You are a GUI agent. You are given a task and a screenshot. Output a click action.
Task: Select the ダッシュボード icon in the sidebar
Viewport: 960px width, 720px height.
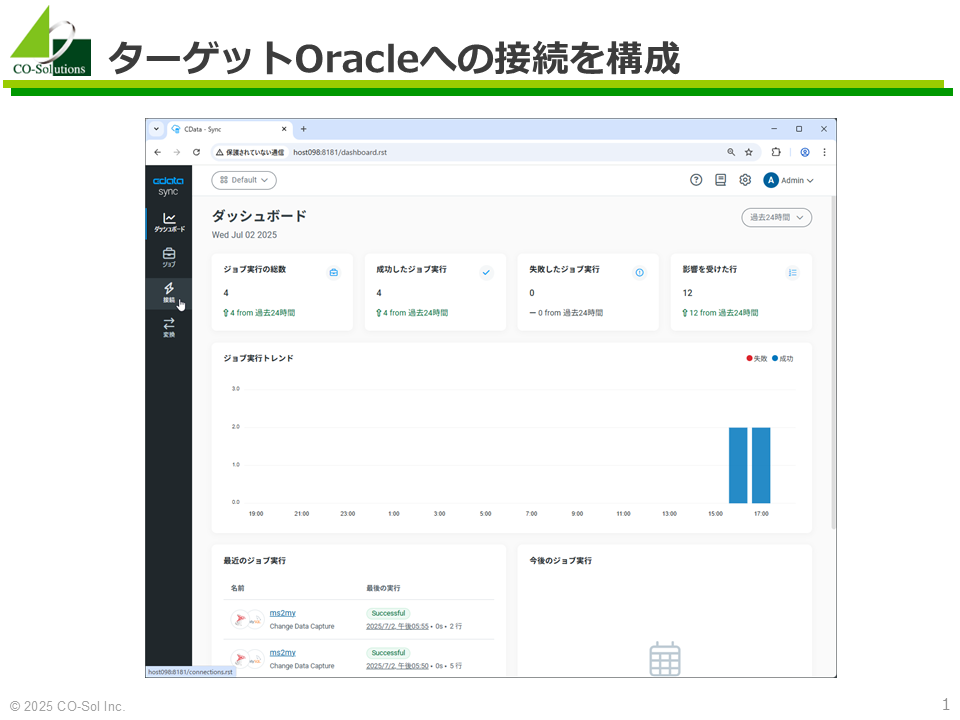point(169,218)
